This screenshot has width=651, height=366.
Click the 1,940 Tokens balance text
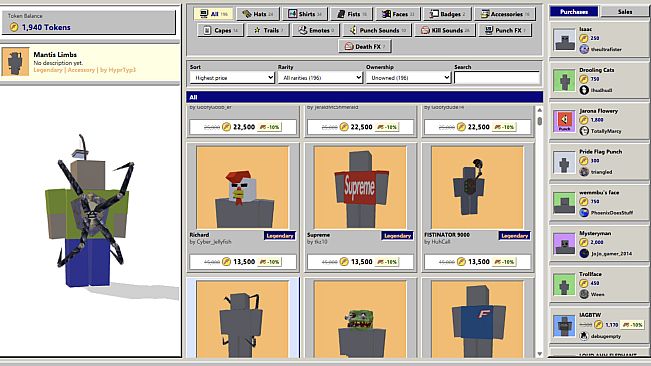click(x=46, y=27)
